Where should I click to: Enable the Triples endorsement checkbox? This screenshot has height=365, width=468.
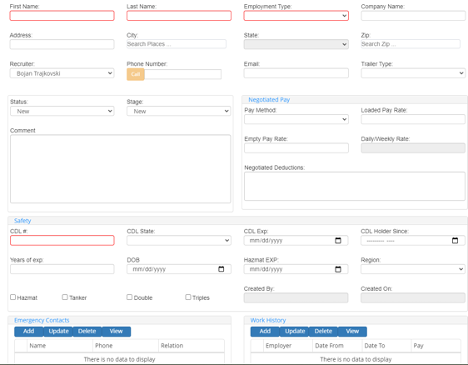coord(188,297)
